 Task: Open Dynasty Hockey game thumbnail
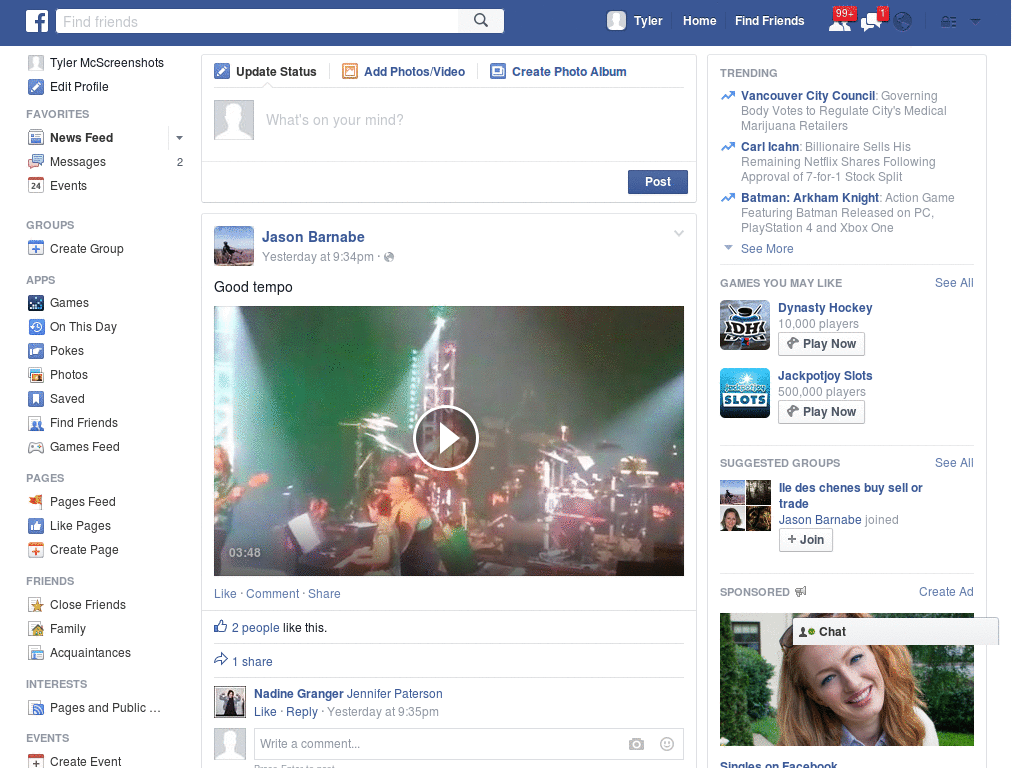click(x=744, y=325)
